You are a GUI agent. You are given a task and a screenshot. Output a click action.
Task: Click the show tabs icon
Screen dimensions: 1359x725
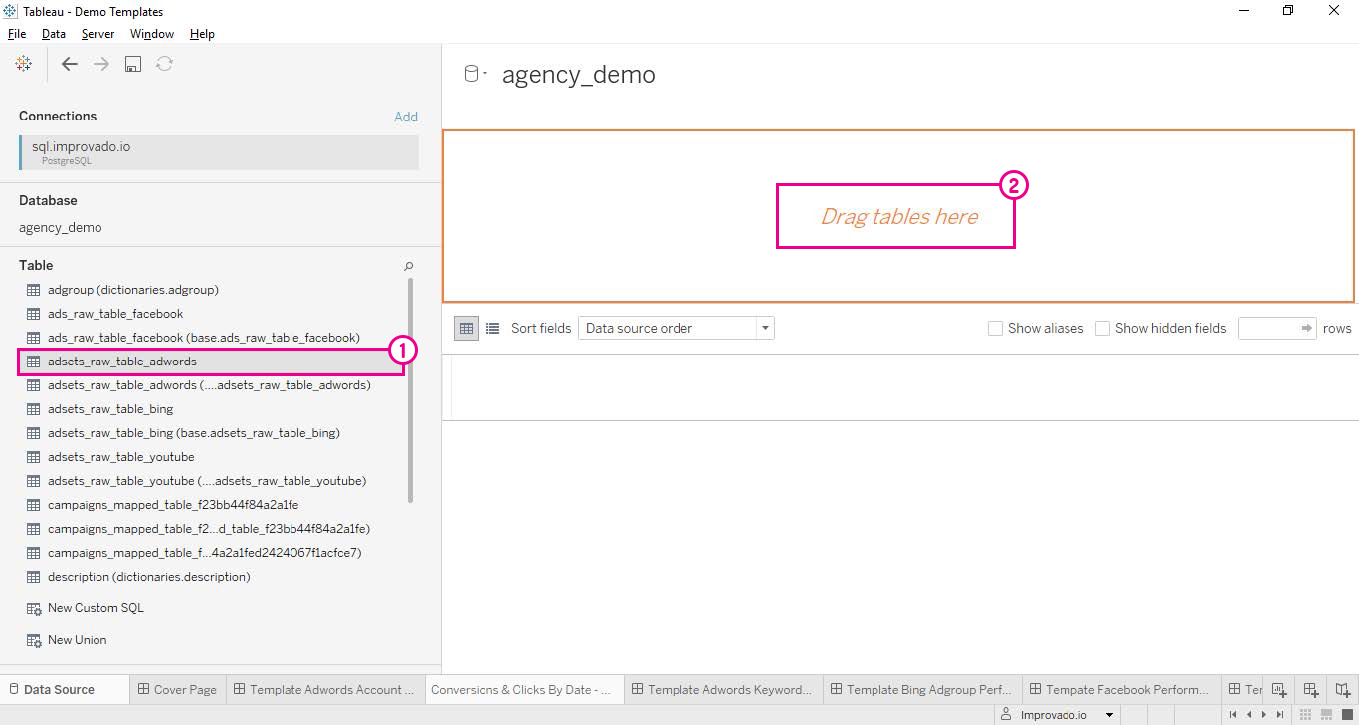(x=1347, y=715)
